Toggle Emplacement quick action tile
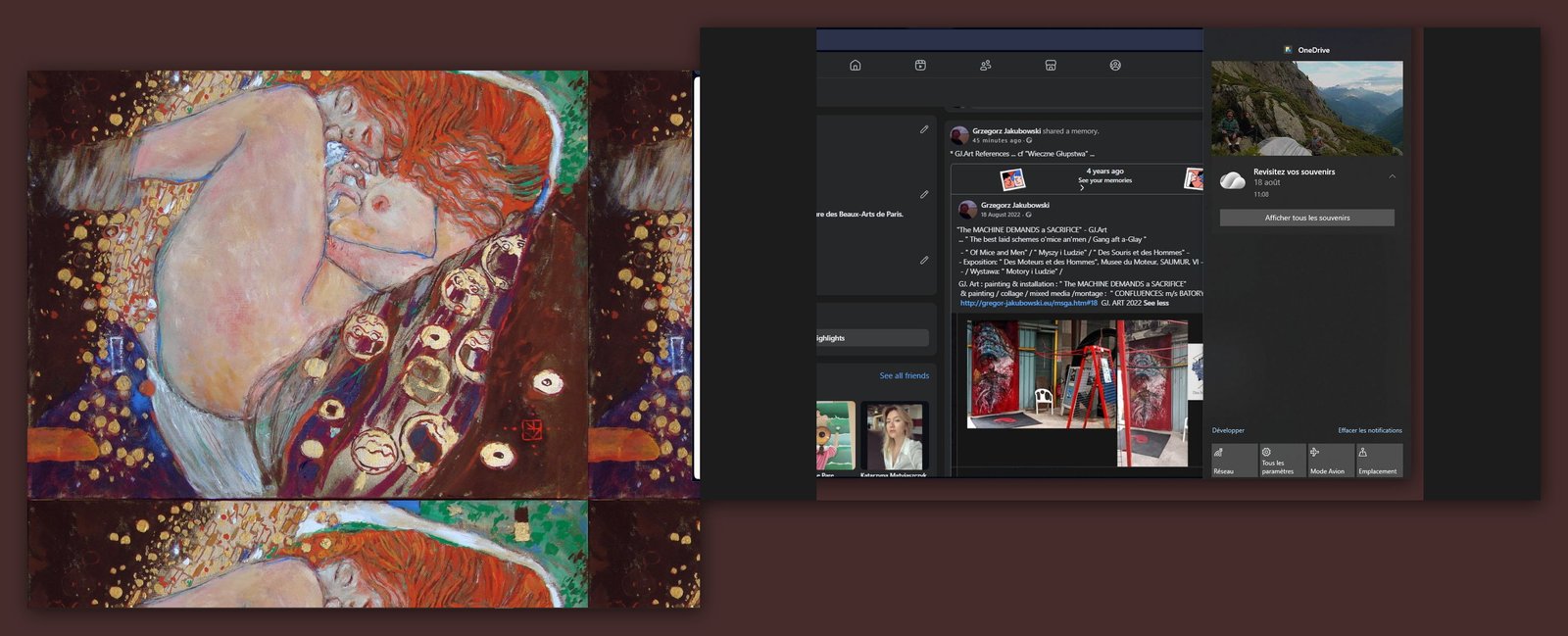 (x=1379, y=461)
